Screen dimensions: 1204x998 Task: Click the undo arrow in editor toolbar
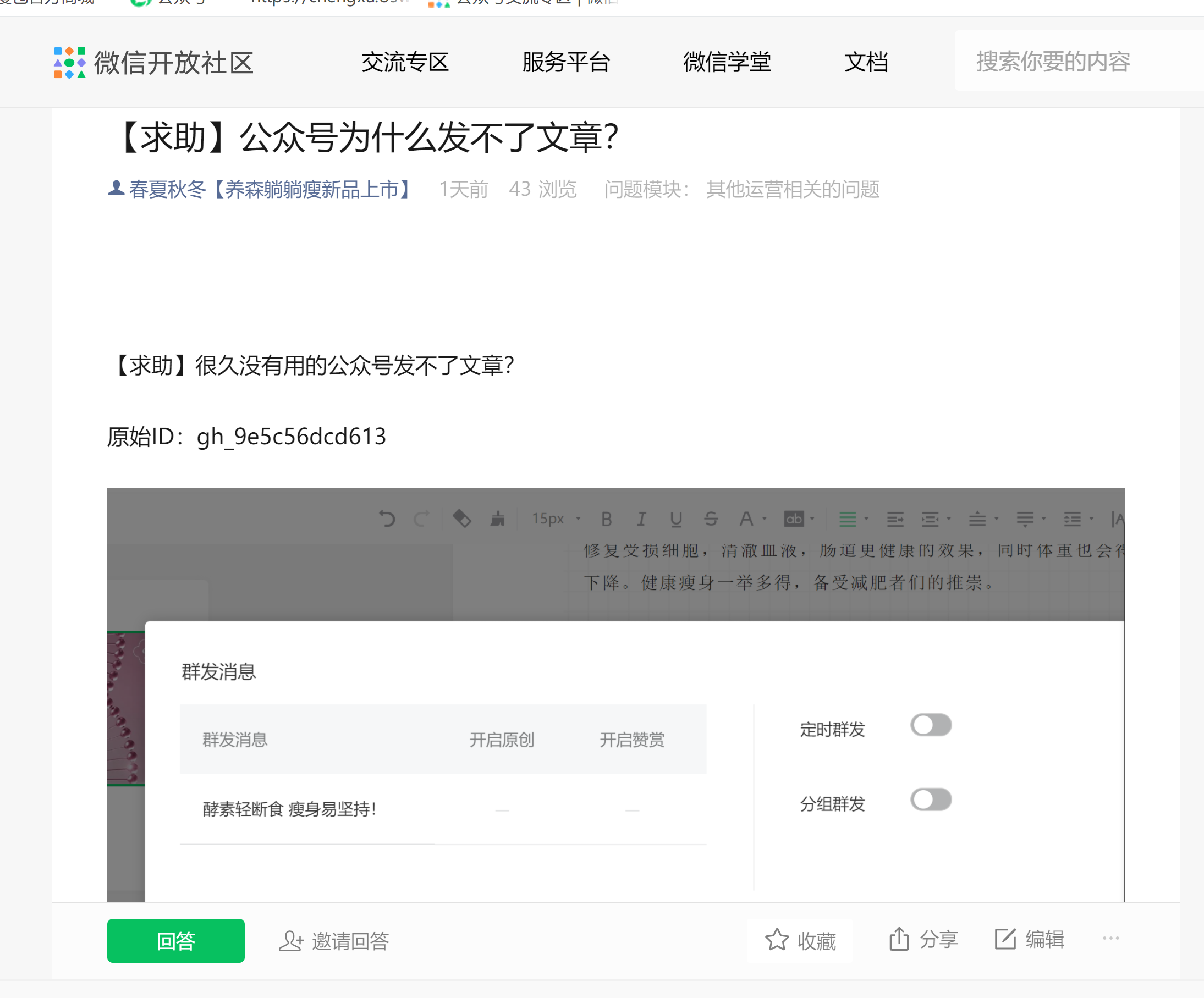point(387,520)
